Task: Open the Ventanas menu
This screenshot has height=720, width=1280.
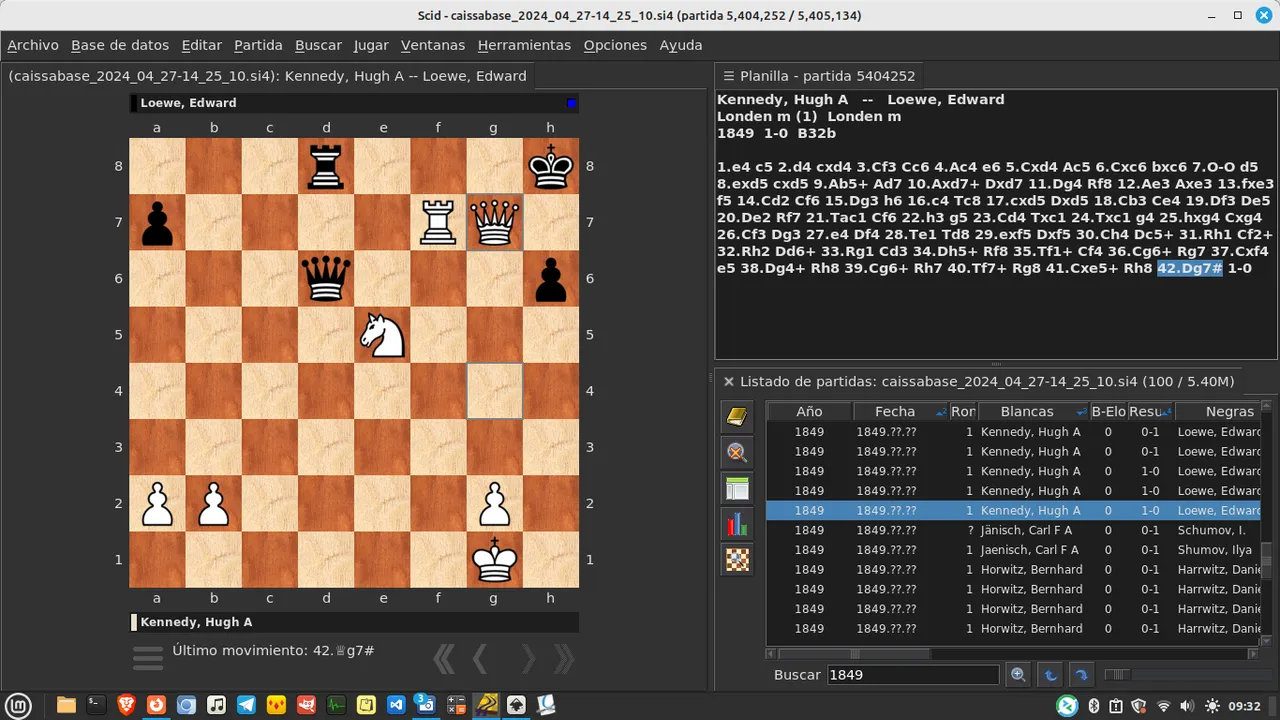Action: click(x=433, y=45)
